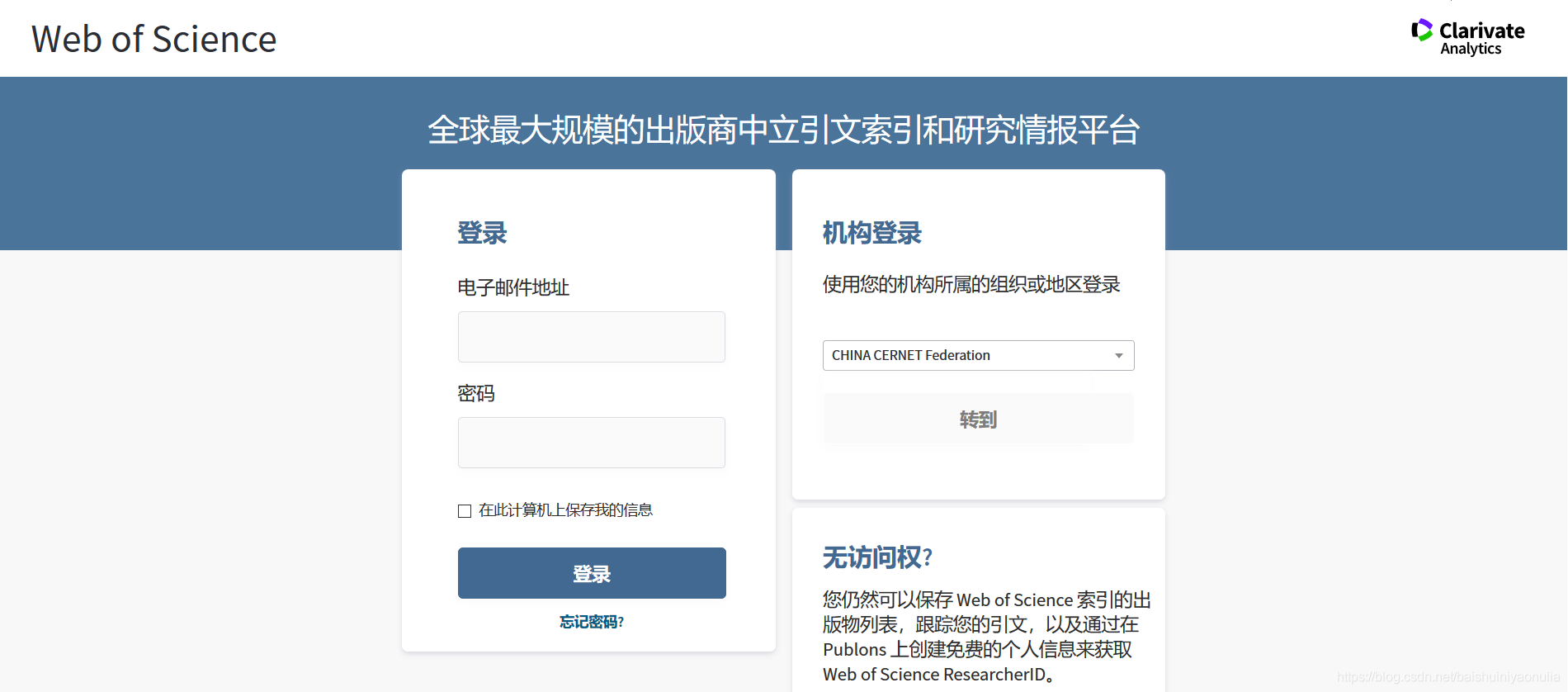The width and height of the screenshot is (1568, 692).
Task: Click the text 使用您的机构所属的组织或地区登录
Action: click(971, 284)
